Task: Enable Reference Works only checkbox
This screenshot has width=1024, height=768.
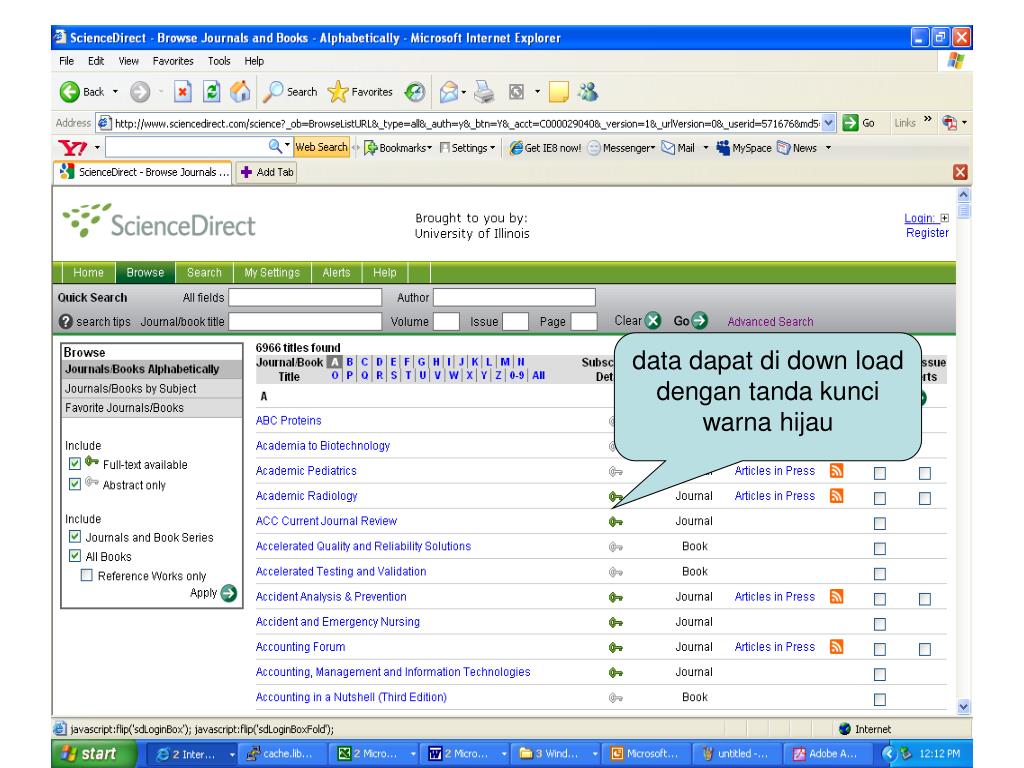Action: (86, 575)
